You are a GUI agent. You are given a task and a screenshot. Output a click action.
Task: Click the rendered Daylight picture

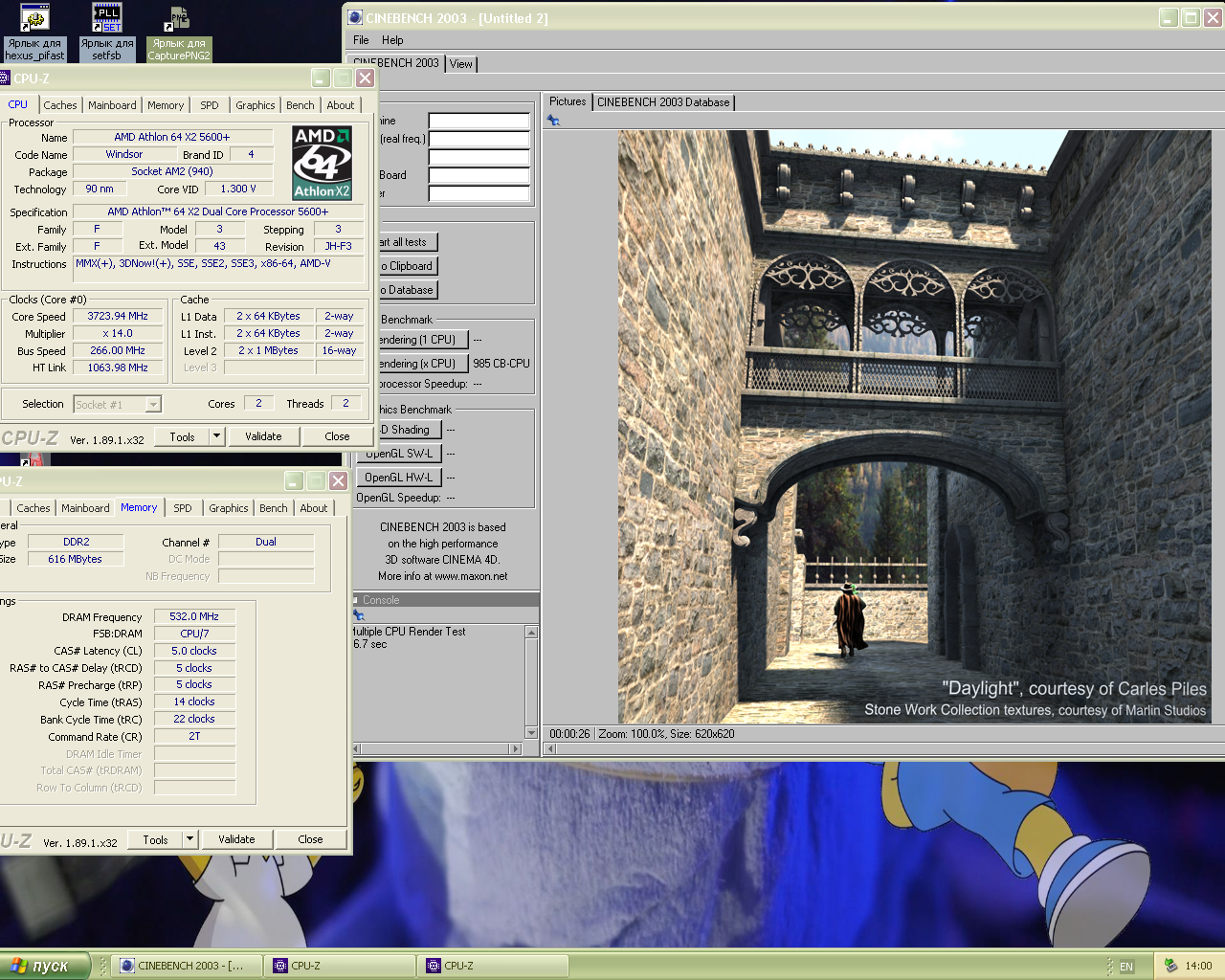tap(914, 427)
